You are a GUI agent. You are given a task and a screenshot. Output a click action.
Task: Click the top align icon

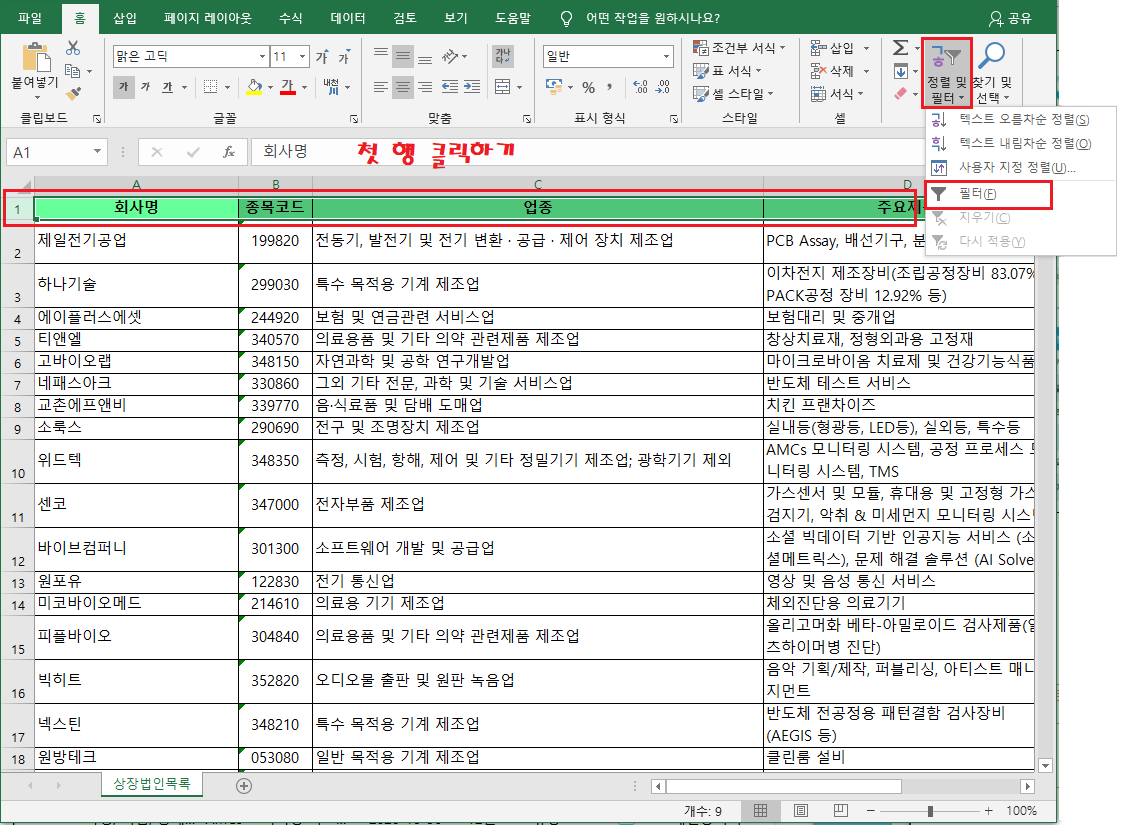pos(381,55)
